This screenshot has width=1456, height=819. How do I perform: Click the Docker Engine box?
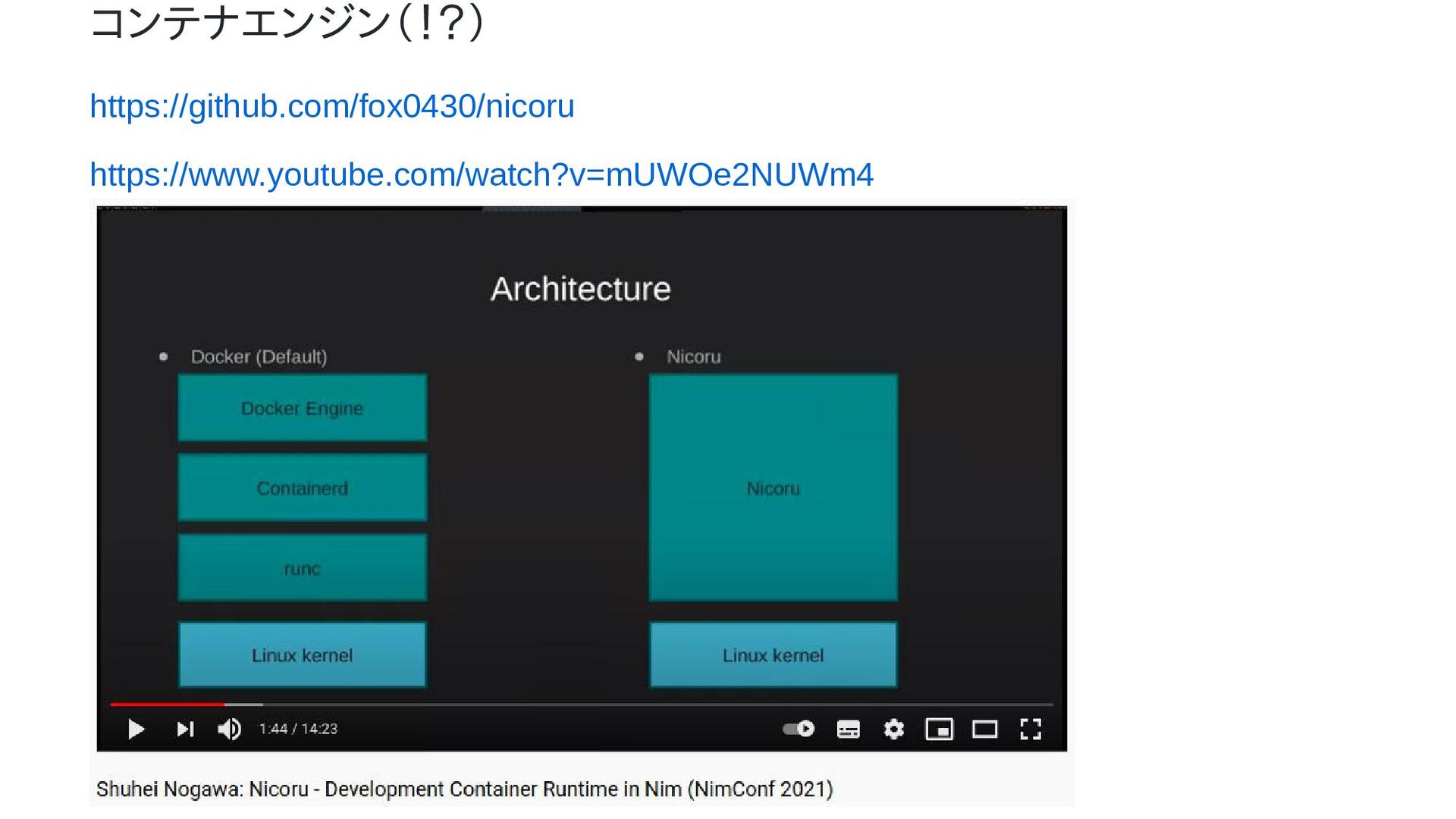click(x=303, y=408)
